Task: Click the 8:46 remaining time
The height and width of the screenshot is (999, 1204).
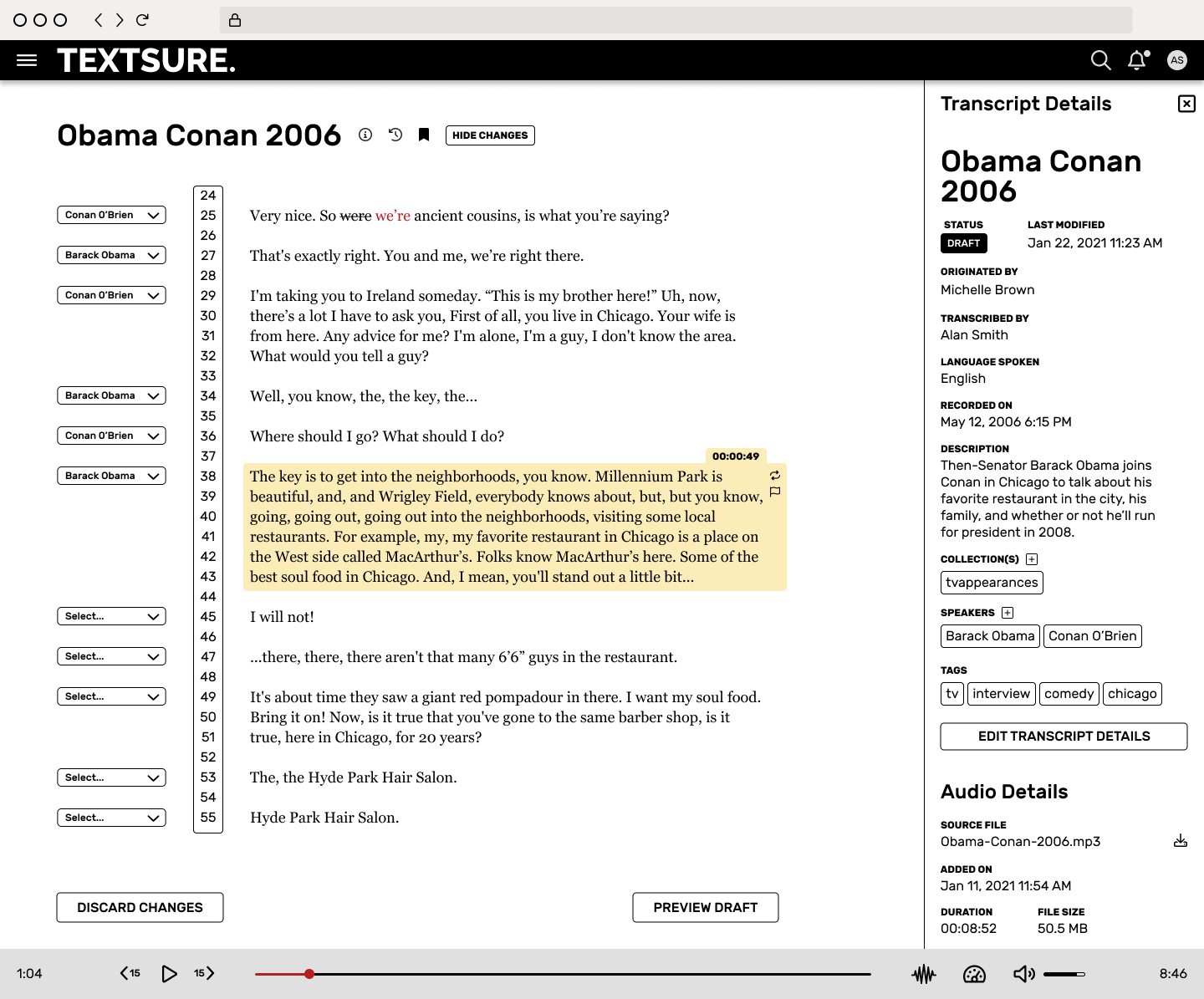Action: click(1173, 974)
